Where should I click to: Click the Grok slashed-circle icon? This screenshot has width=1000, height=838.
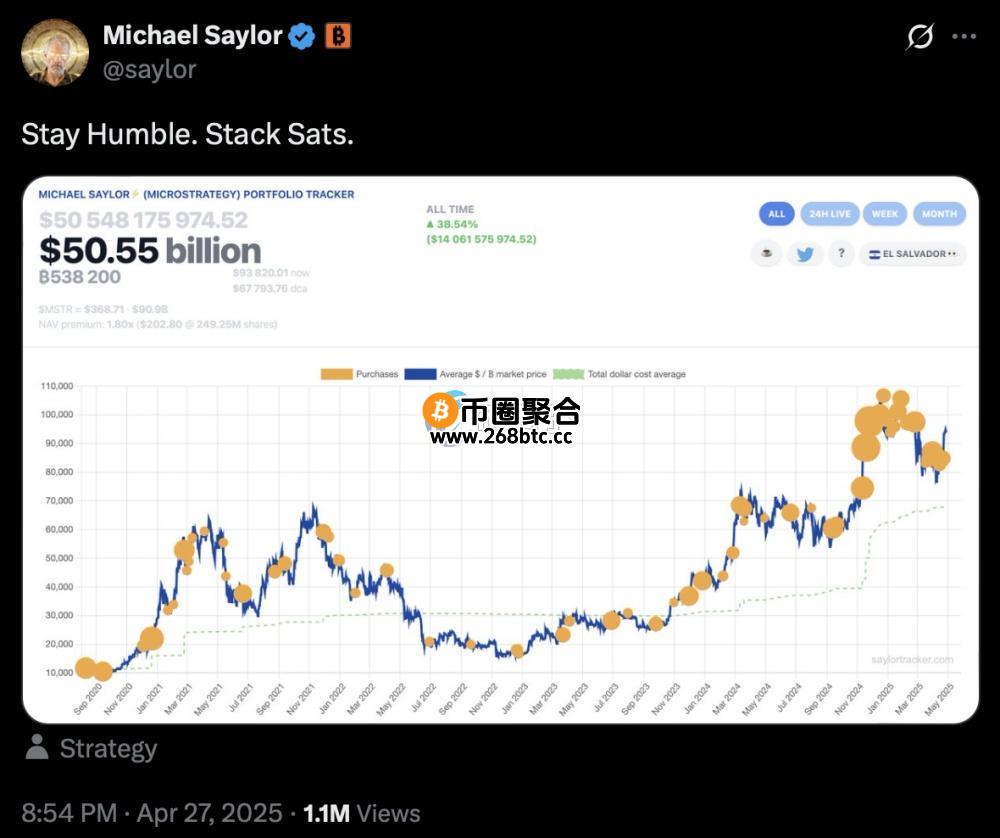click(920, 36)
